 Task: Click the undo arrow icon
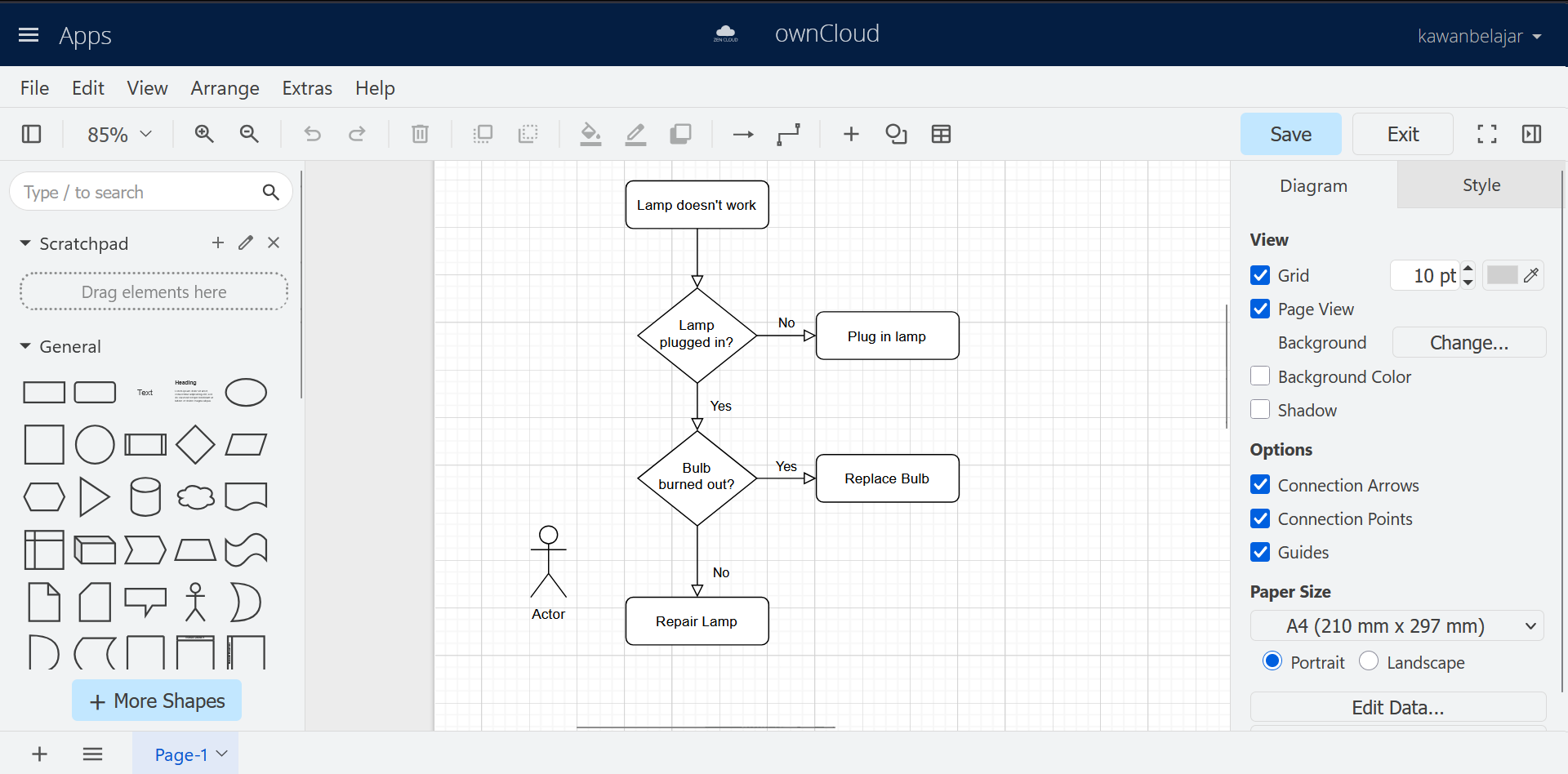click(x=312, y=134)
